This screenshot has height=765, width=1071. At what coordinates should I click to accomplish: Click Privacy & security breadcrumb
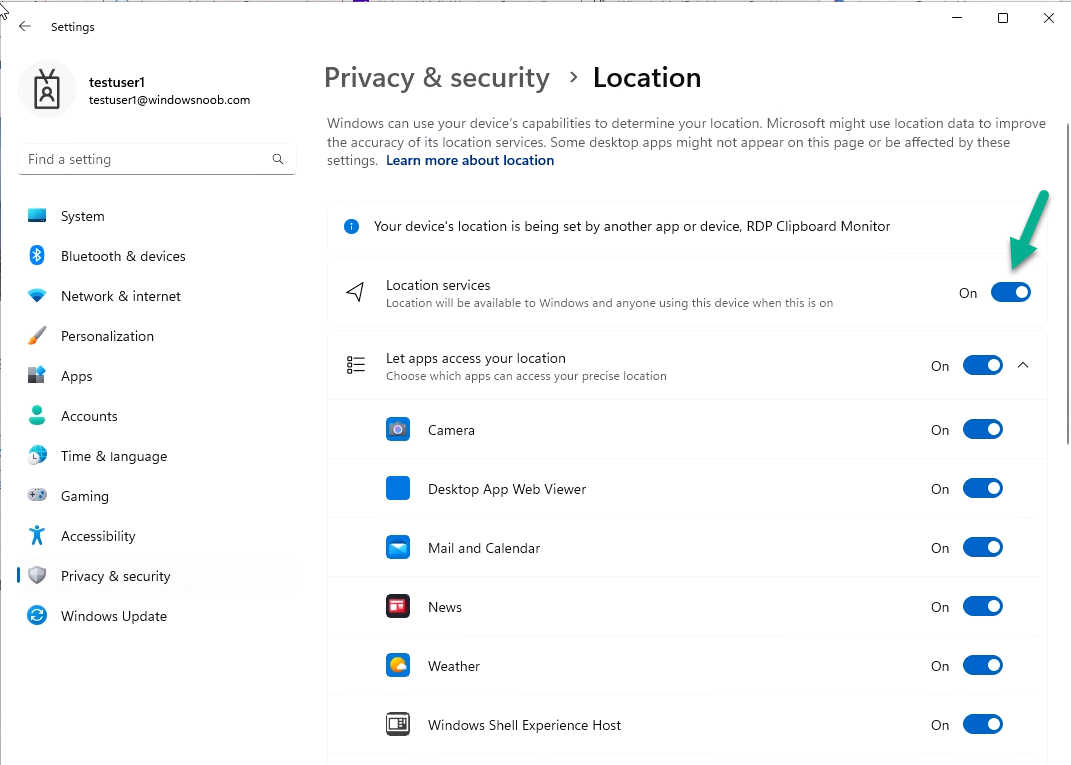click(437, 78)
